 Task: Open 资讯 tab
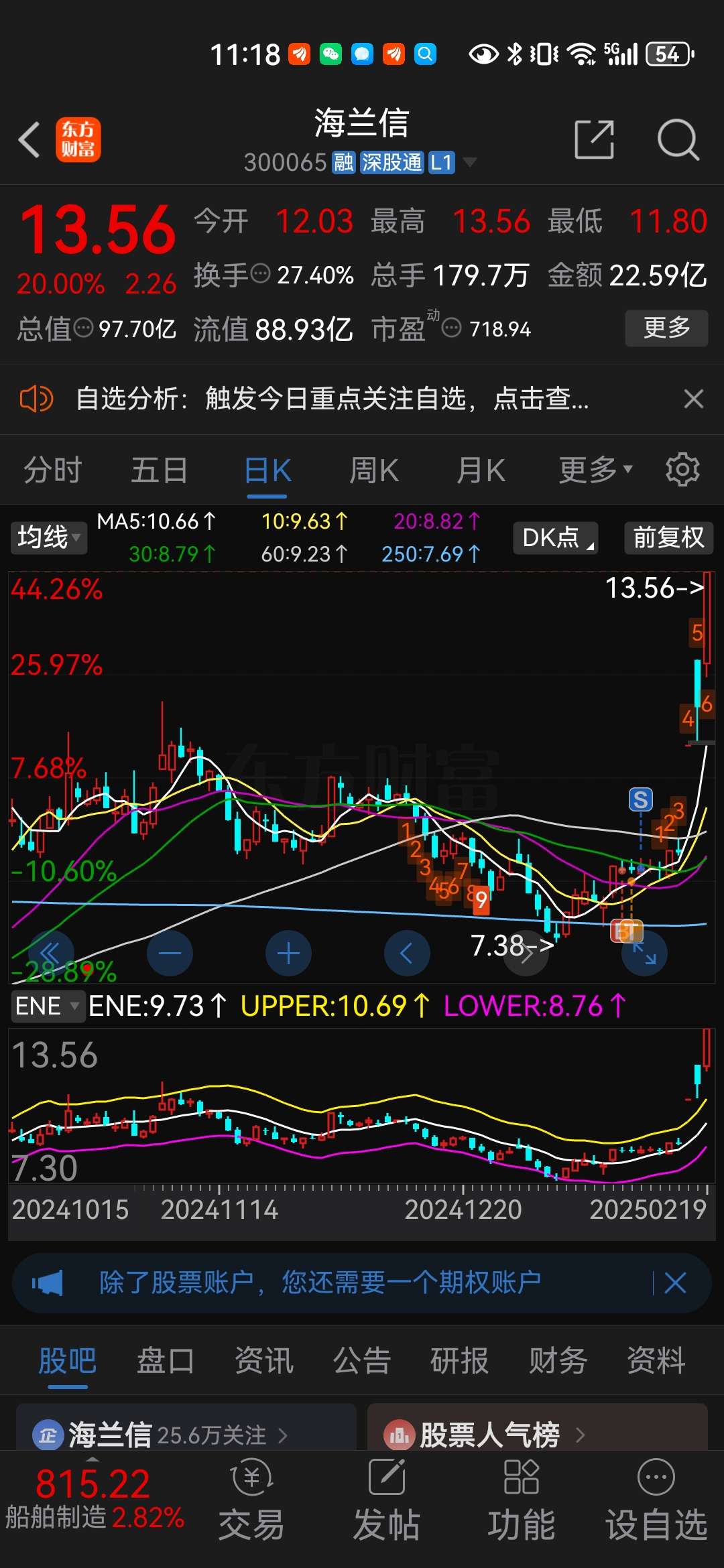tap(264, 1361)
